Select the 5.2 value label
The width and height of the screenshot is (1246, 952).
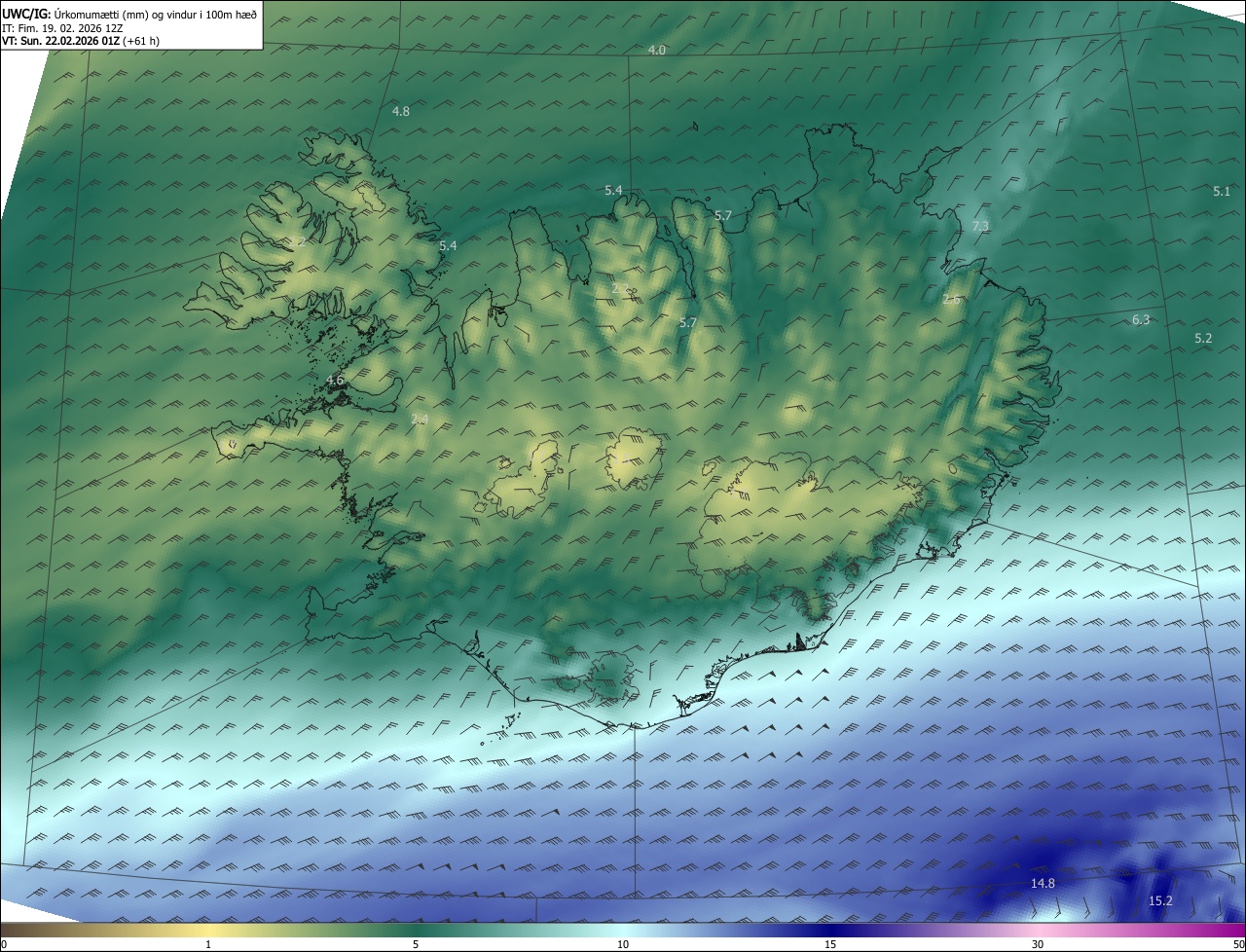click(x=1203, y=339)
